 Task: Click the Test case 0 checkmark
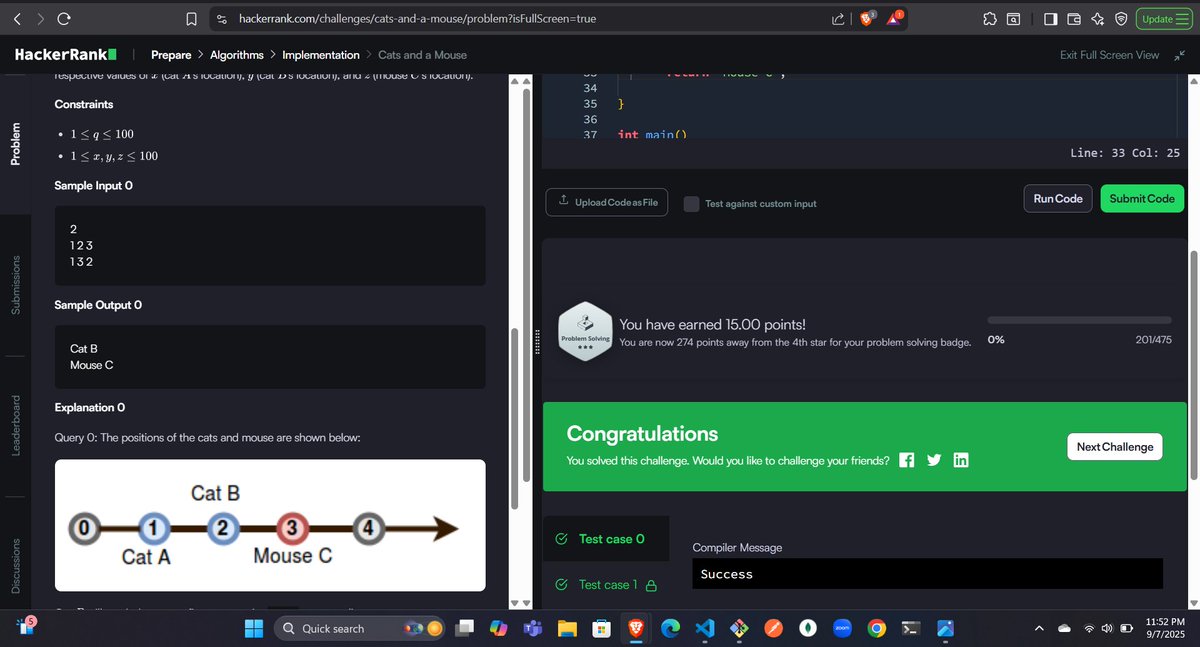(561, 538)
